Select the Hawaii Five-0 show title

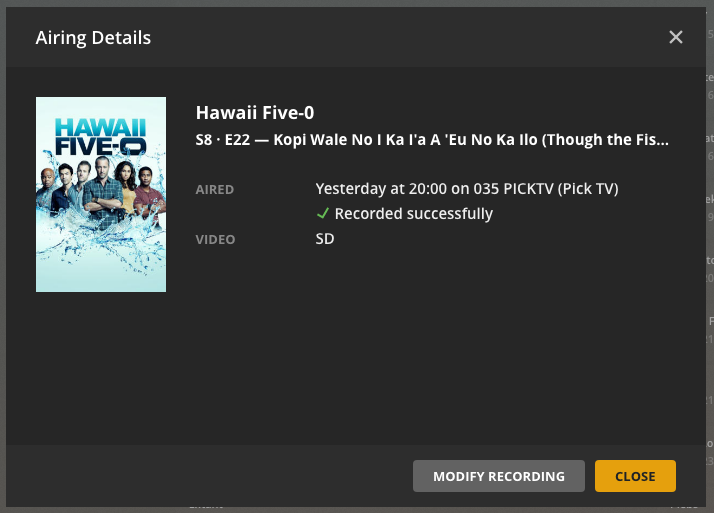255,113
